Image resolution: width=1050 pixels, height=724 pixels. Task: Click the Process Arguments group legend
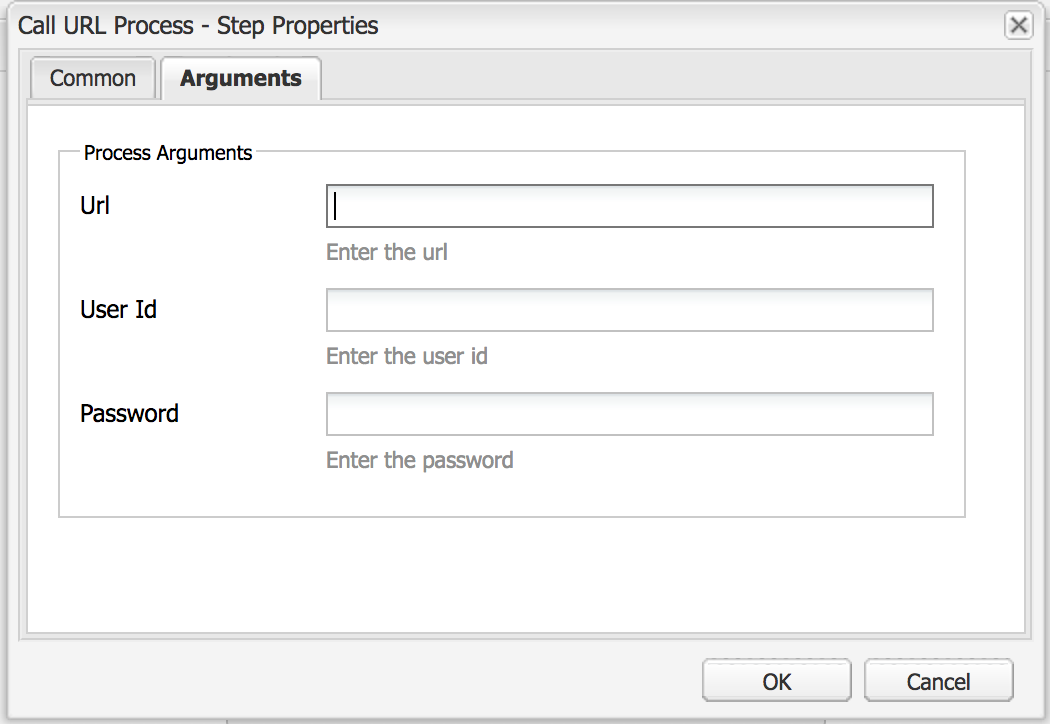pyautogui.click(x=168, y=153)
